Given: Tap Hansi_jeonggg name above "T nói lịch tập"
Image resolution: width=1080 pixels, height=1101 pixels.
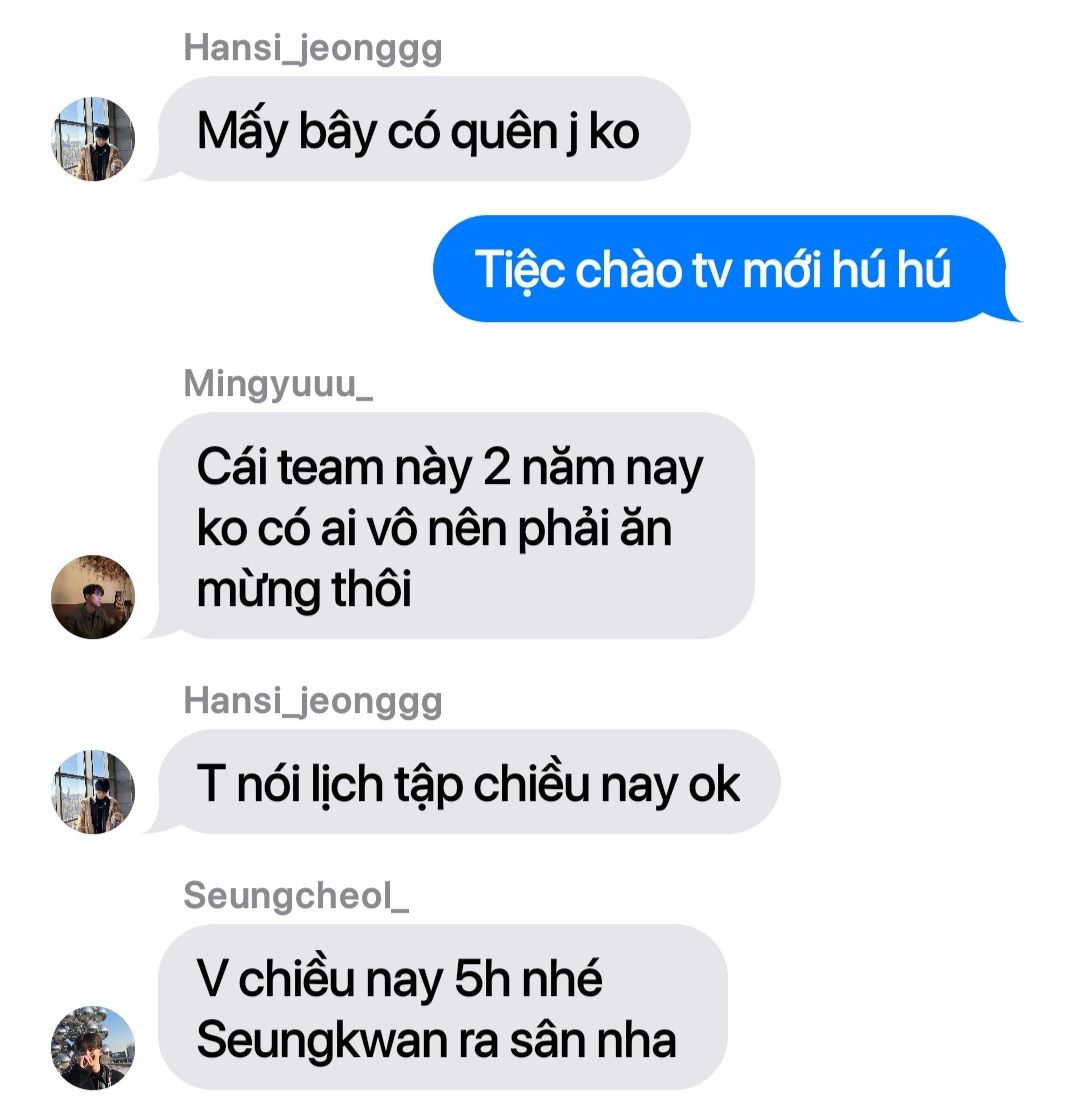Looking at the screenshot, I should click(312, 701).
